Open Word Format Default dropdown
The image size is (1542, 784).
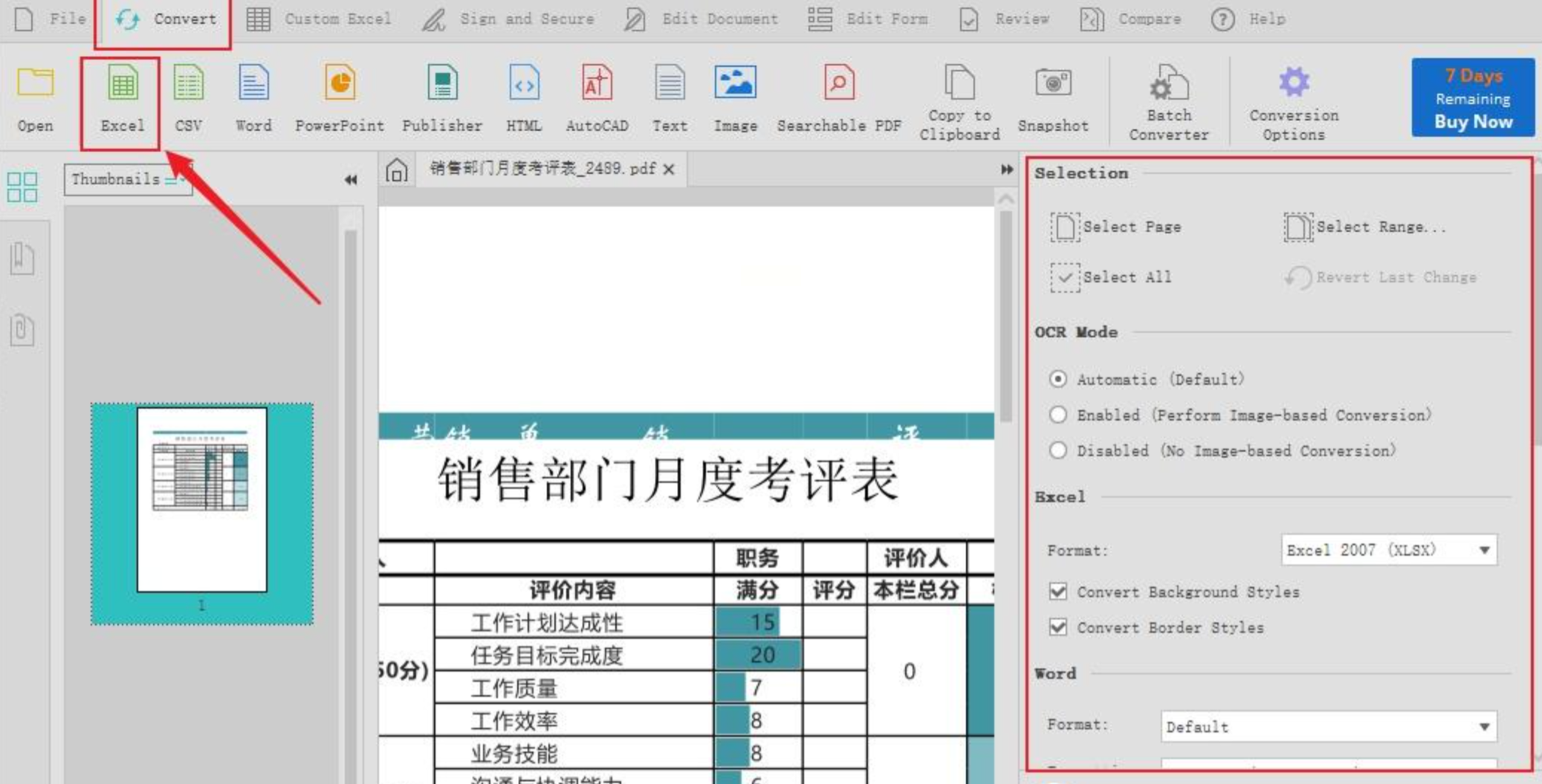click(1329, 726)
